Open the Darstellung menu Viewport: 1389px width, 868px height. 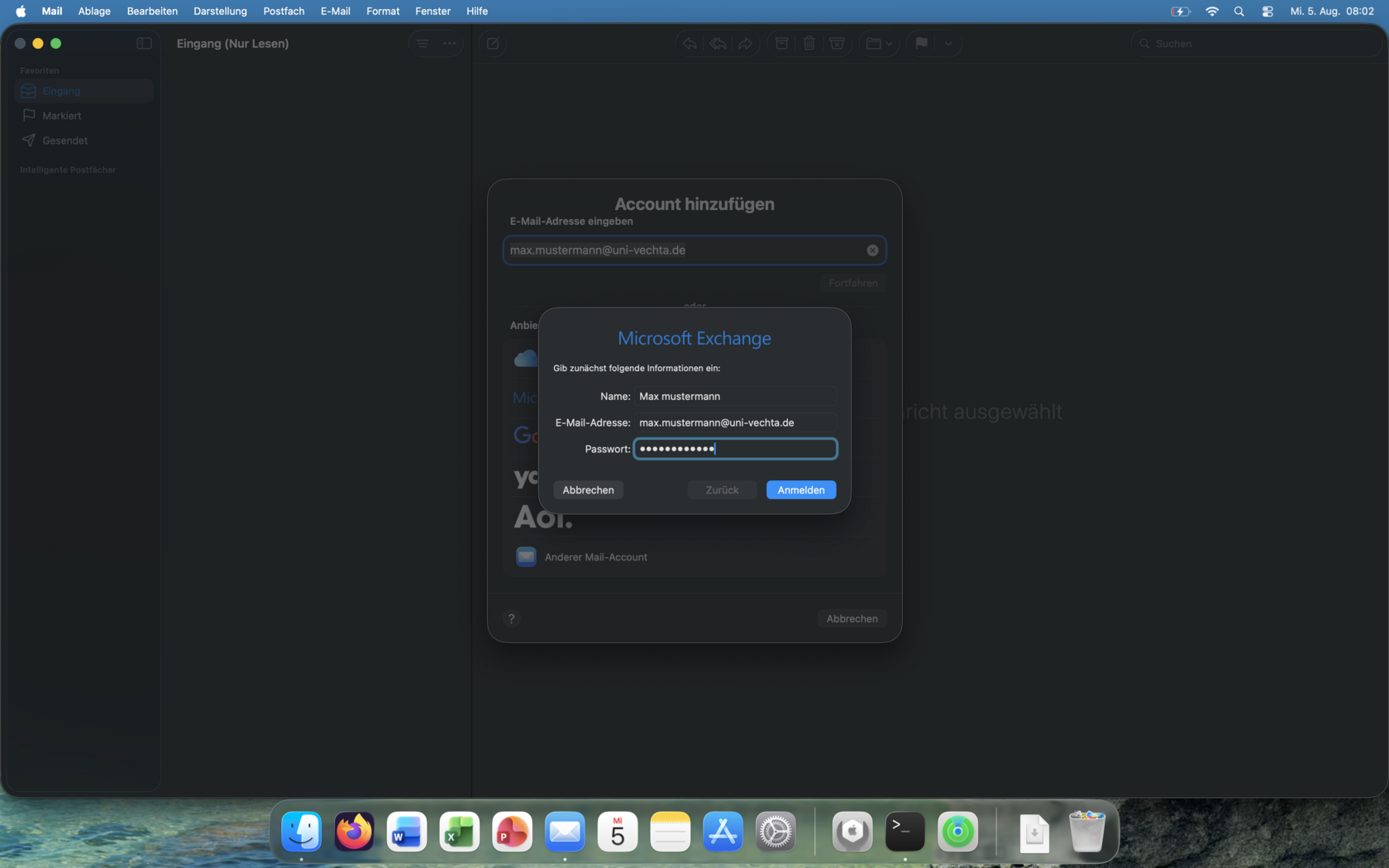click(220, 12)
